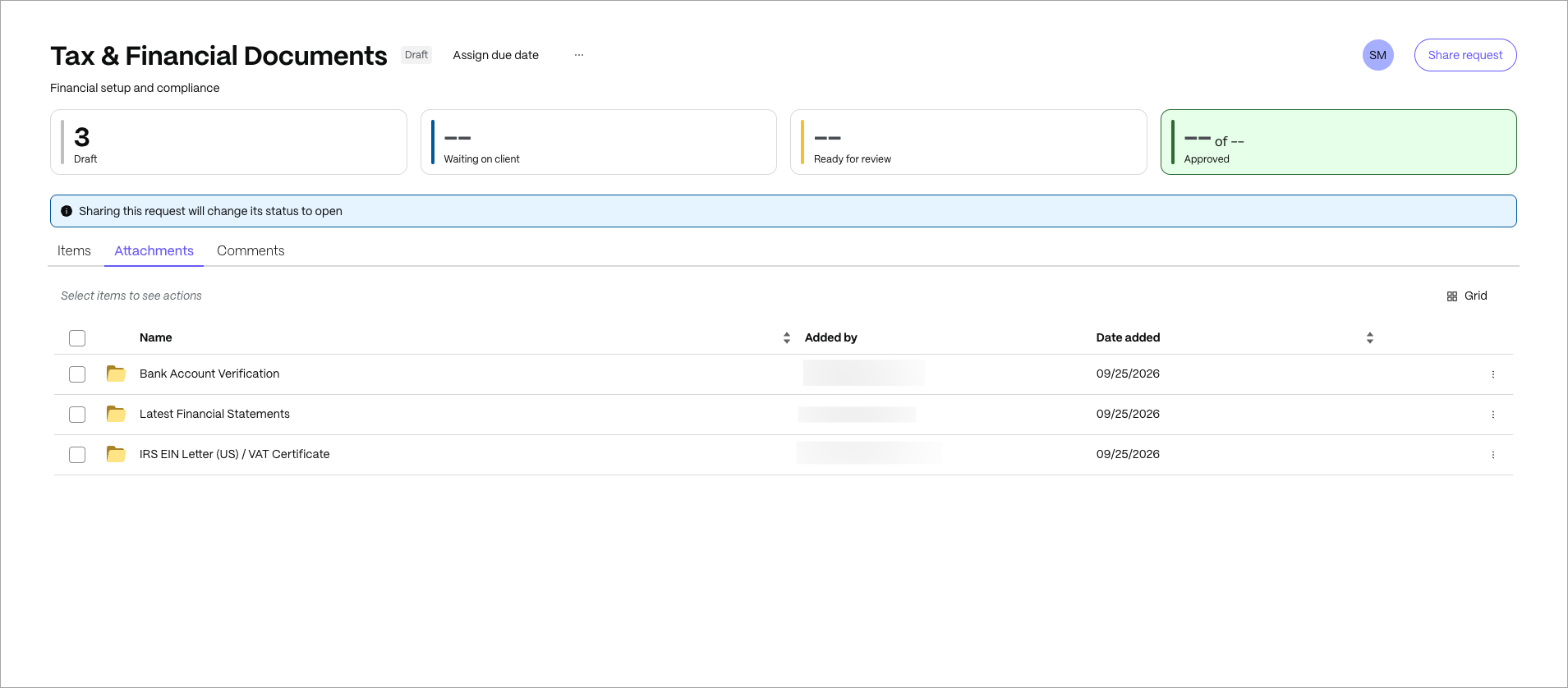Screen dimensions: 1568x688
Task: Select the Latest Financial Statements checkbox
Action: point(77,415)
